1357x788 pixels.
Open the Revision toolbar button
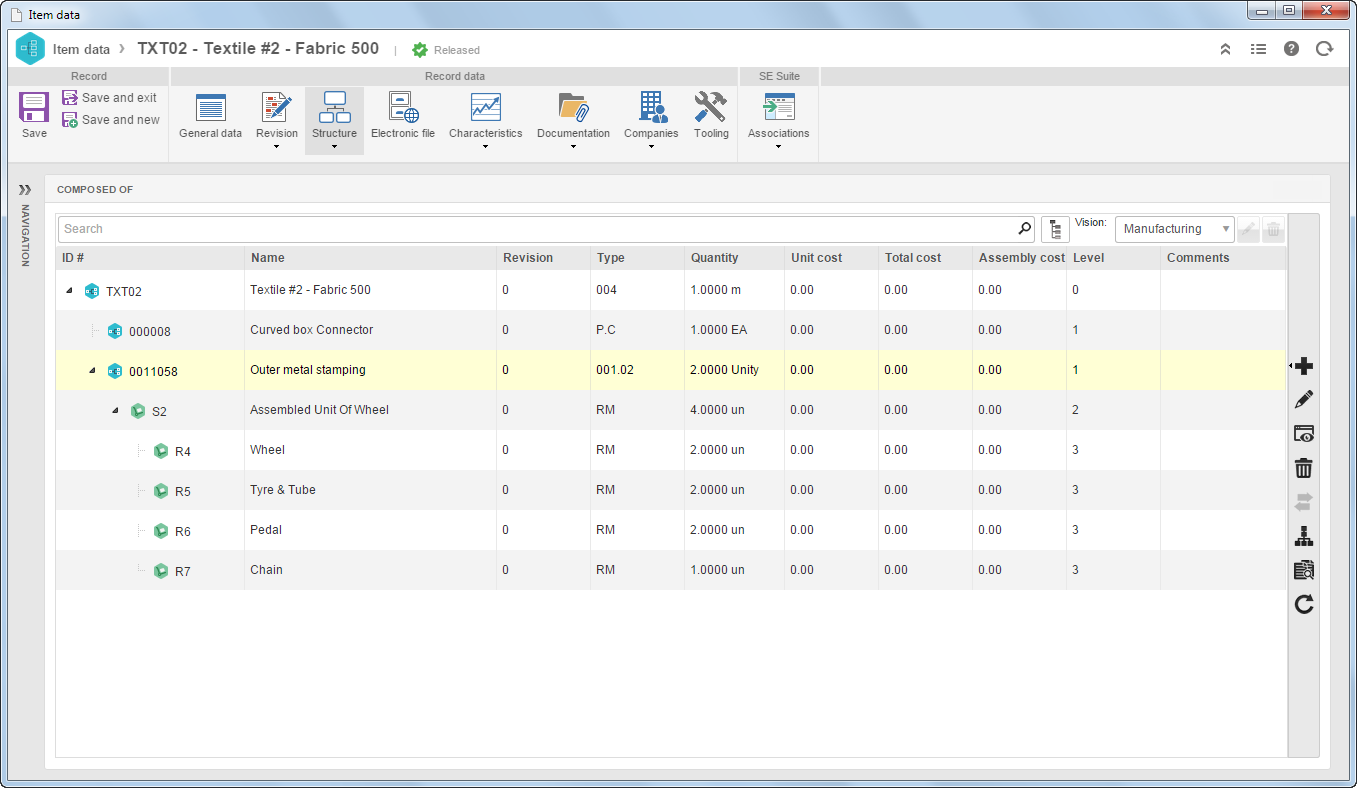coord(277,115)
